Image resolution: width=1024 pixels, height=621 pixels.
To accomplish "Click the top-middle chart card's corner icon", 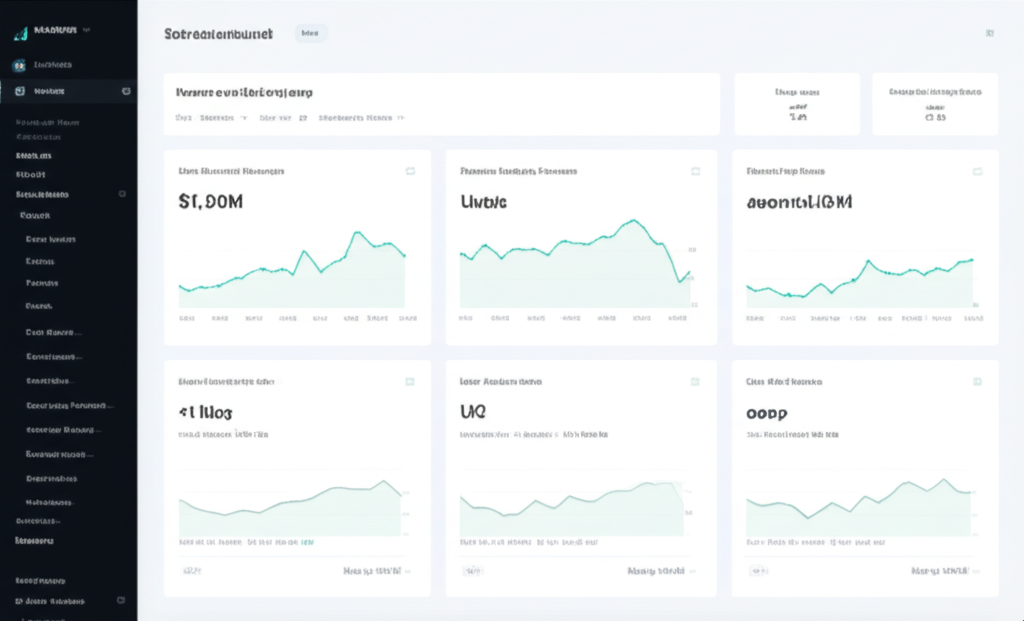I will coord(696,171).
